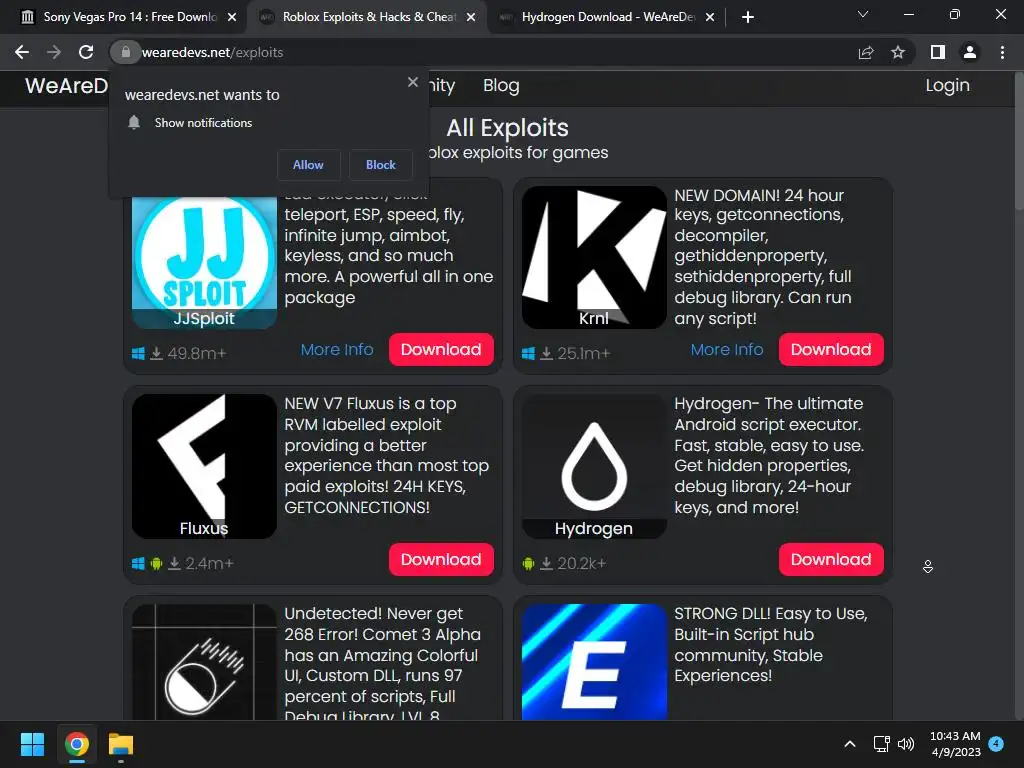Click the 'All Exploits' heading
Screen dimensions: 1024x768
507,128
